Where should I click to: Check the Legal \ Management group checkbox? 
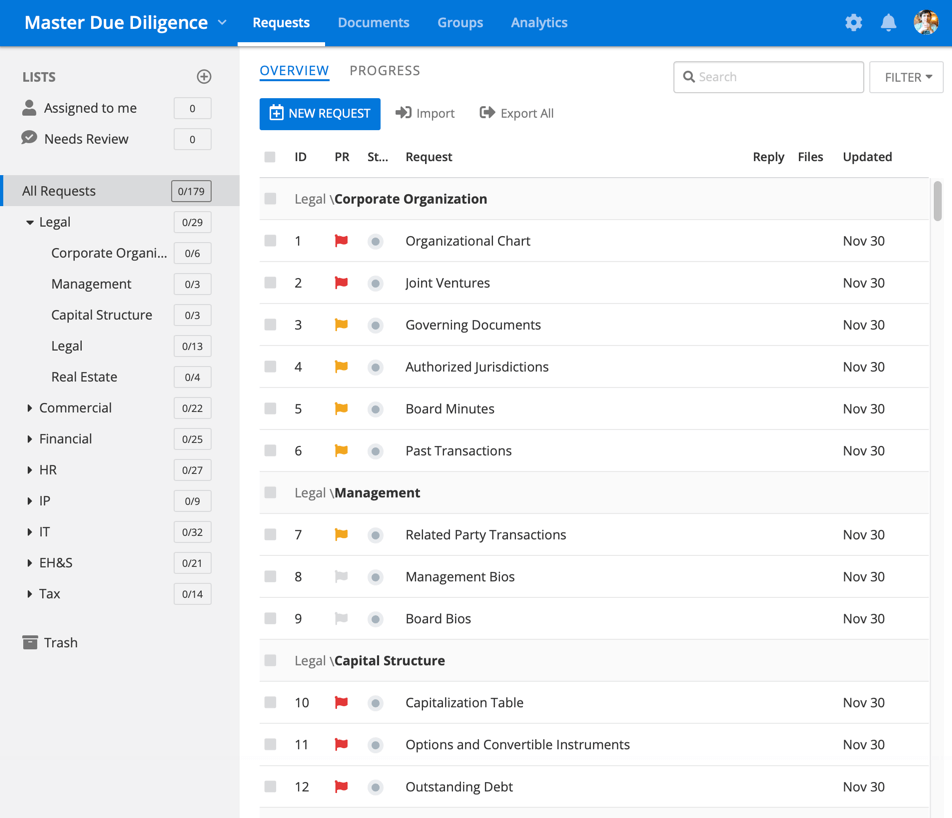coord(270,493)
